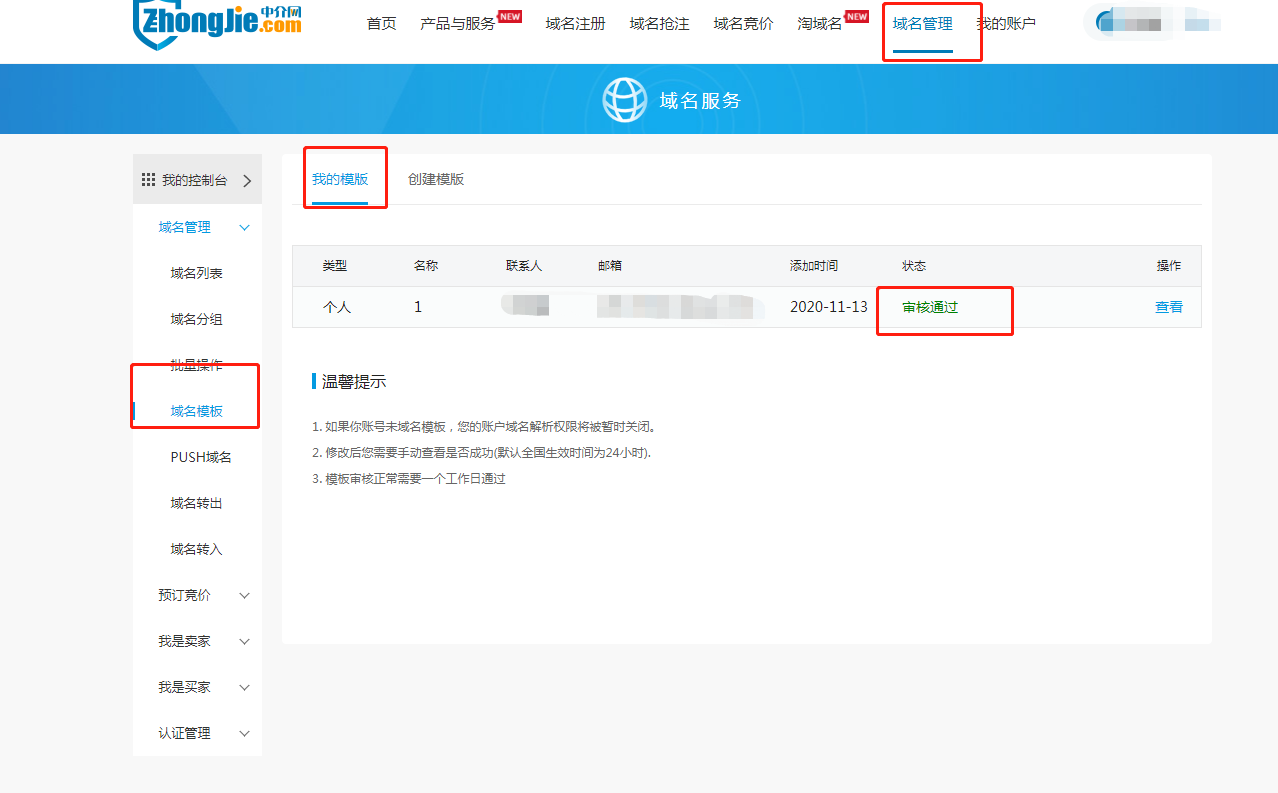Select the 我的模版 tab
1278x793 pixels.
(340, 180)
